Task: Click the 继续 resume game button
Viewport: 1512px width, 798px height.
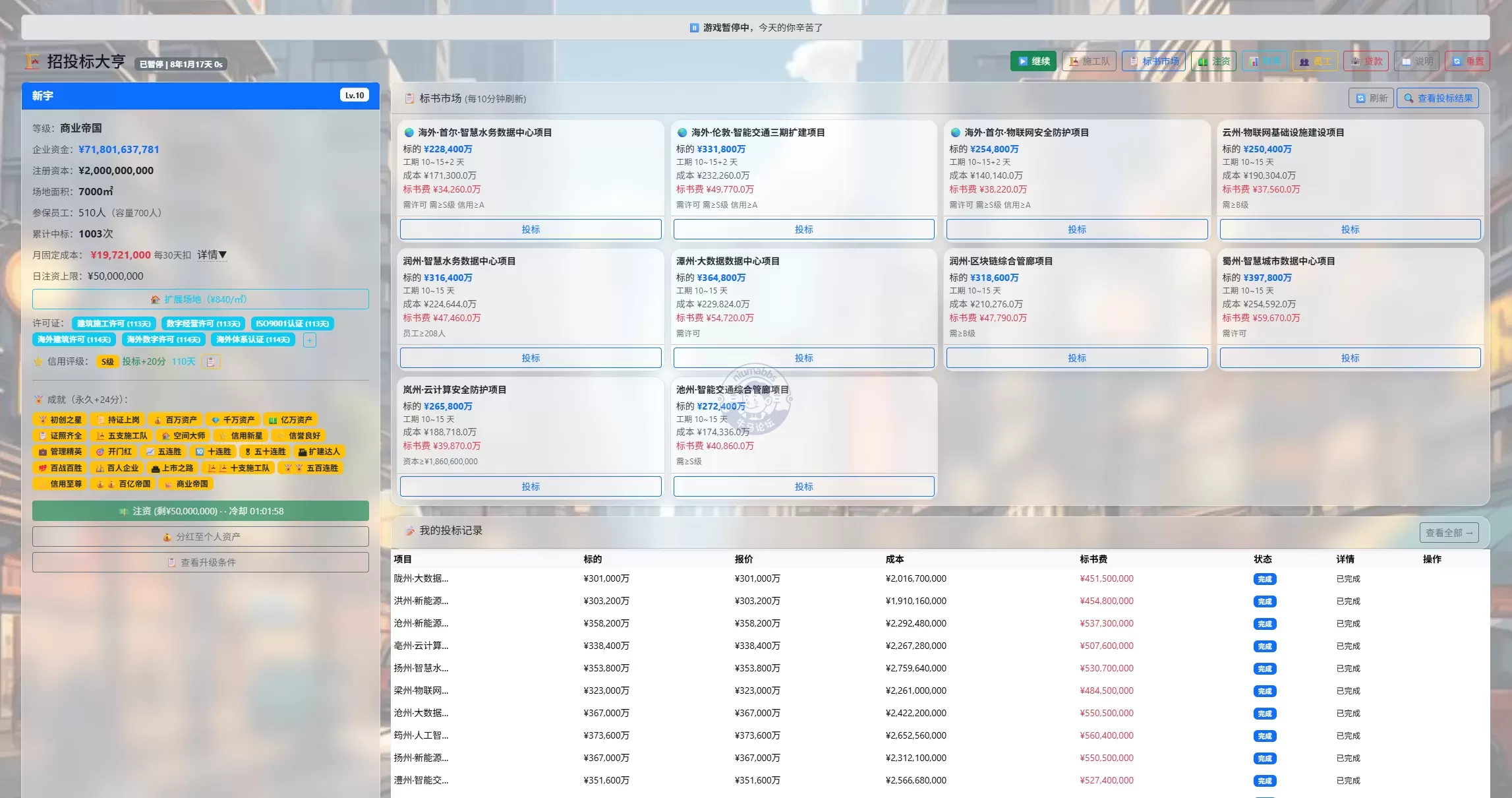Action: click(x=1033, y=61)
